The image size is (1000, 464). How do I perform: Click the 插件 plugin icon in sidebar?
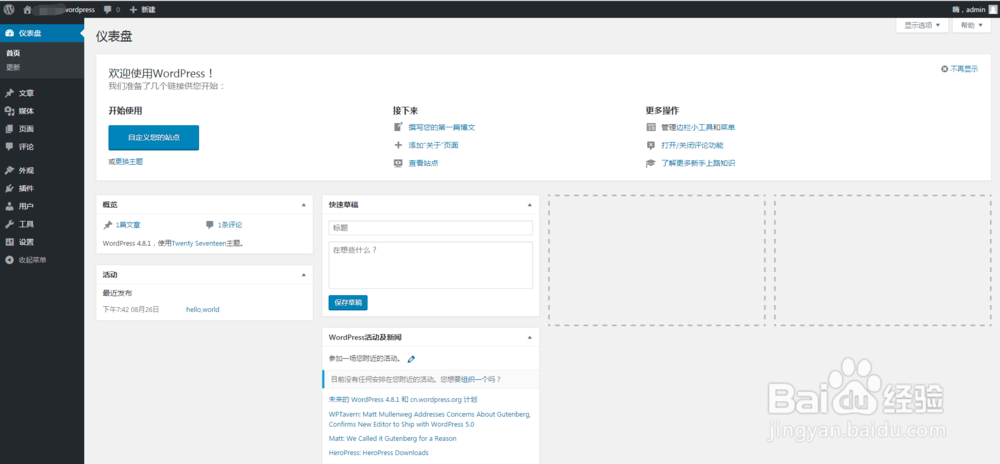tap(10, 189)
